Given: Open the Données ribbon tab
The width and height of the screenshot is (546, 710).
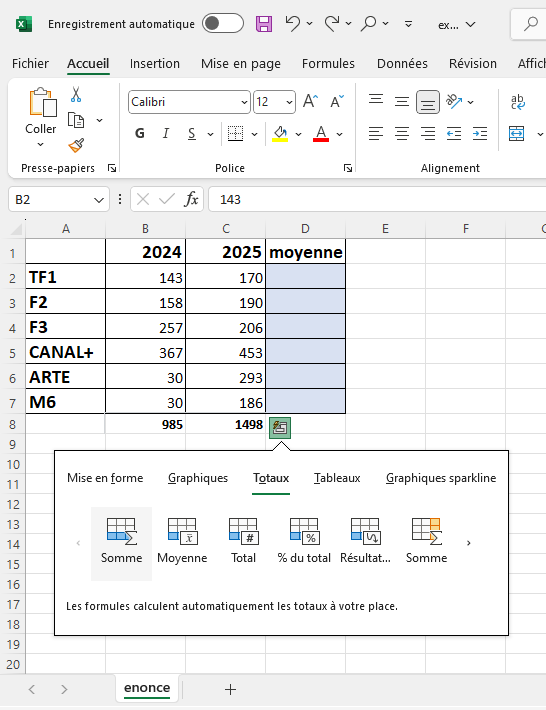Looking at the screenshot, I should [402, 63].
